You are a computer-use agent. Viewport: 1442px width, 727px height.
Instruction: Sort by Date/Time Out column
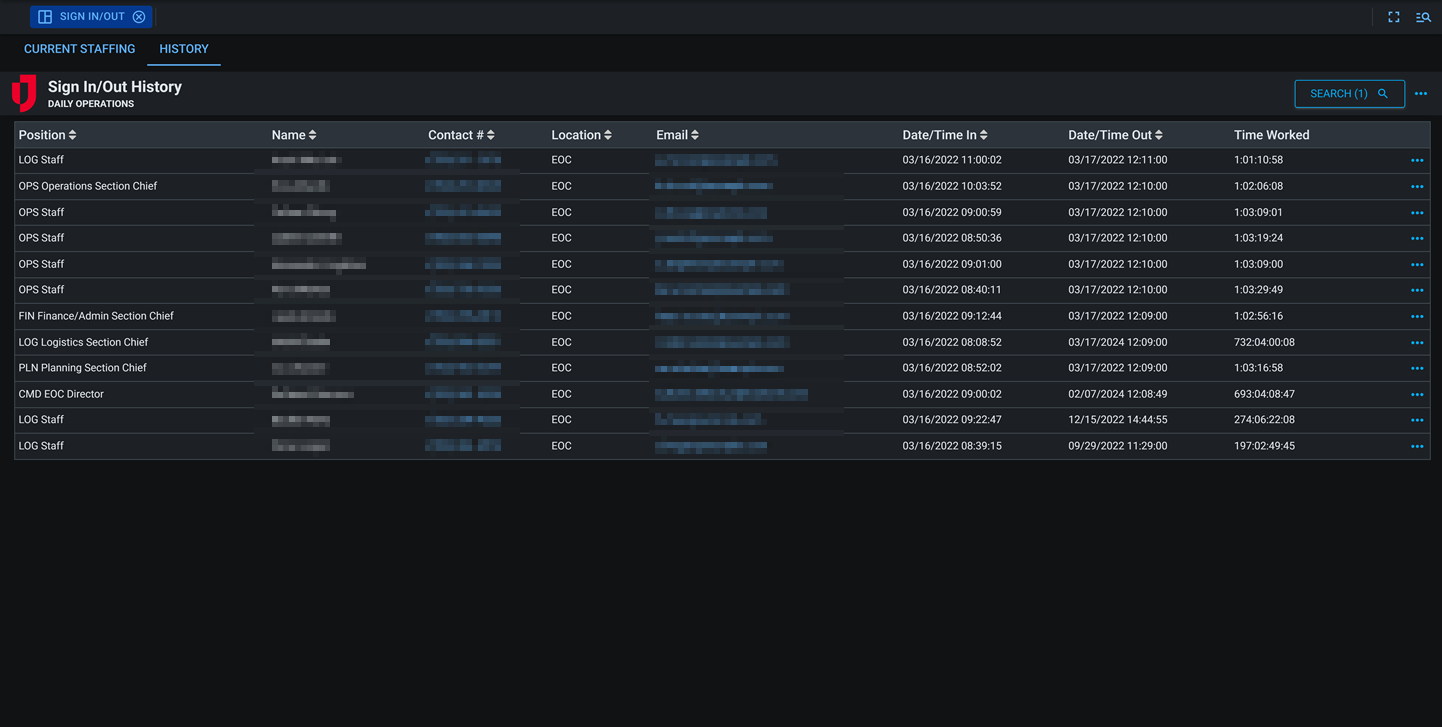coord(1115,135)
